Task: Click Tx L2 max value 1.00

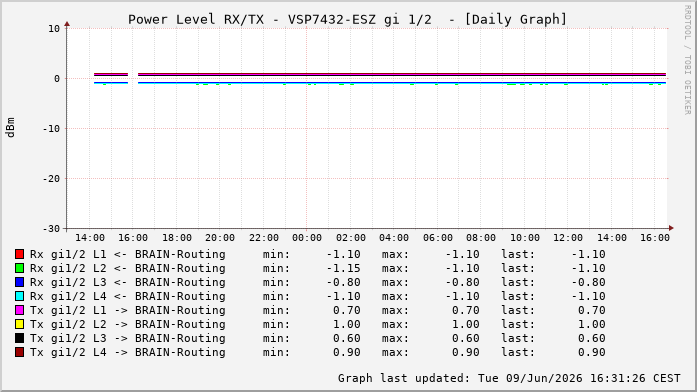Action: pos(466,324)
